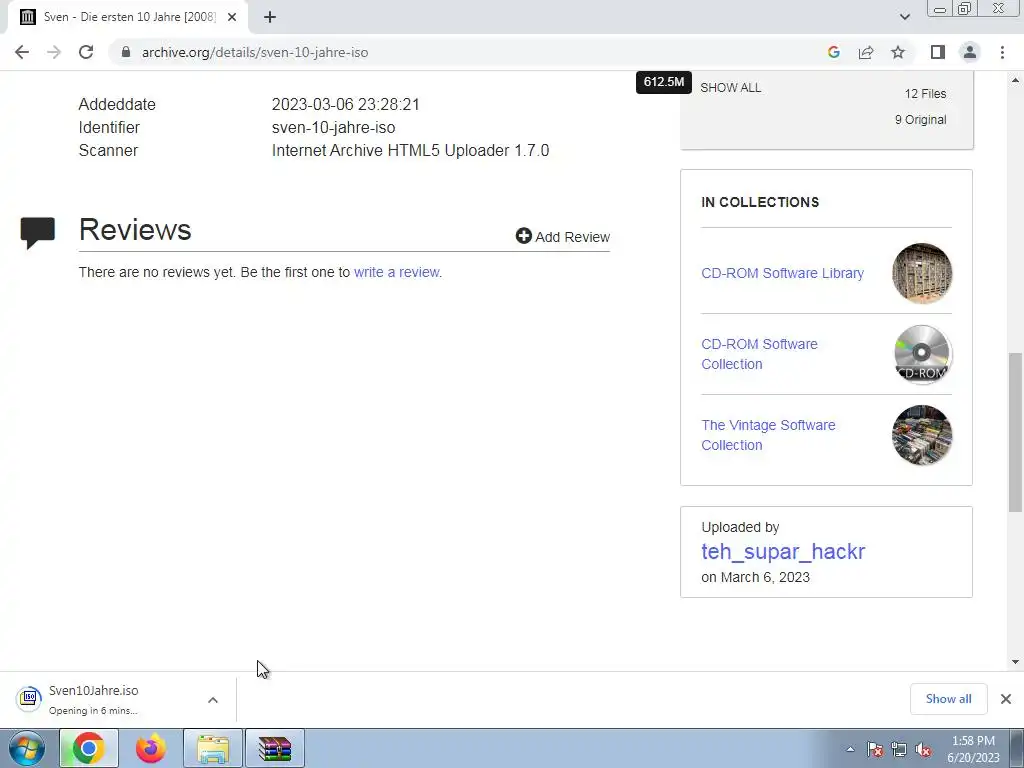Viewport: 1024px width, 768px height.
Task: Launch Firefox from the taskbar
Action: (151, 748)
